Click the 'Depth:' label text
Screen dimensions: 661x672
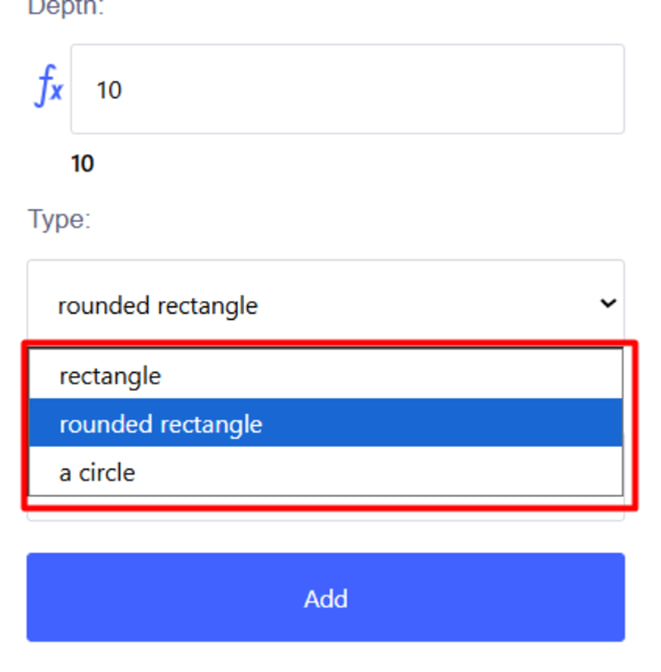point(66,8)
